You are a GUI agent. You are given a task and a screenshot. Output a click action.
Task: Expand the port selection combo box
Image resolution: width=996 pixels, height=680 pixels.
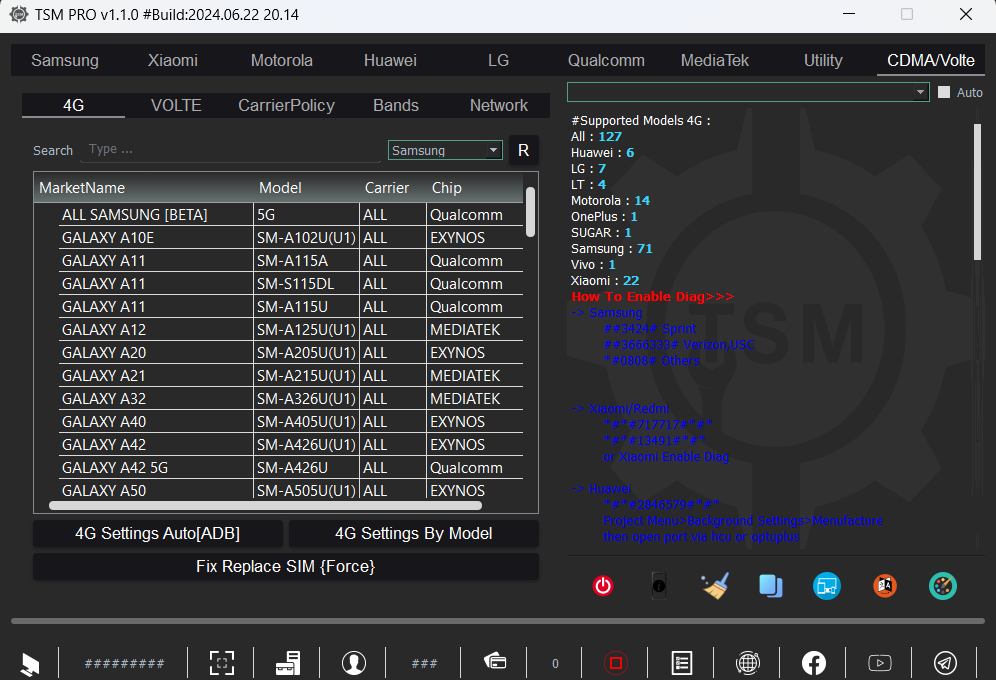(748, 93)
